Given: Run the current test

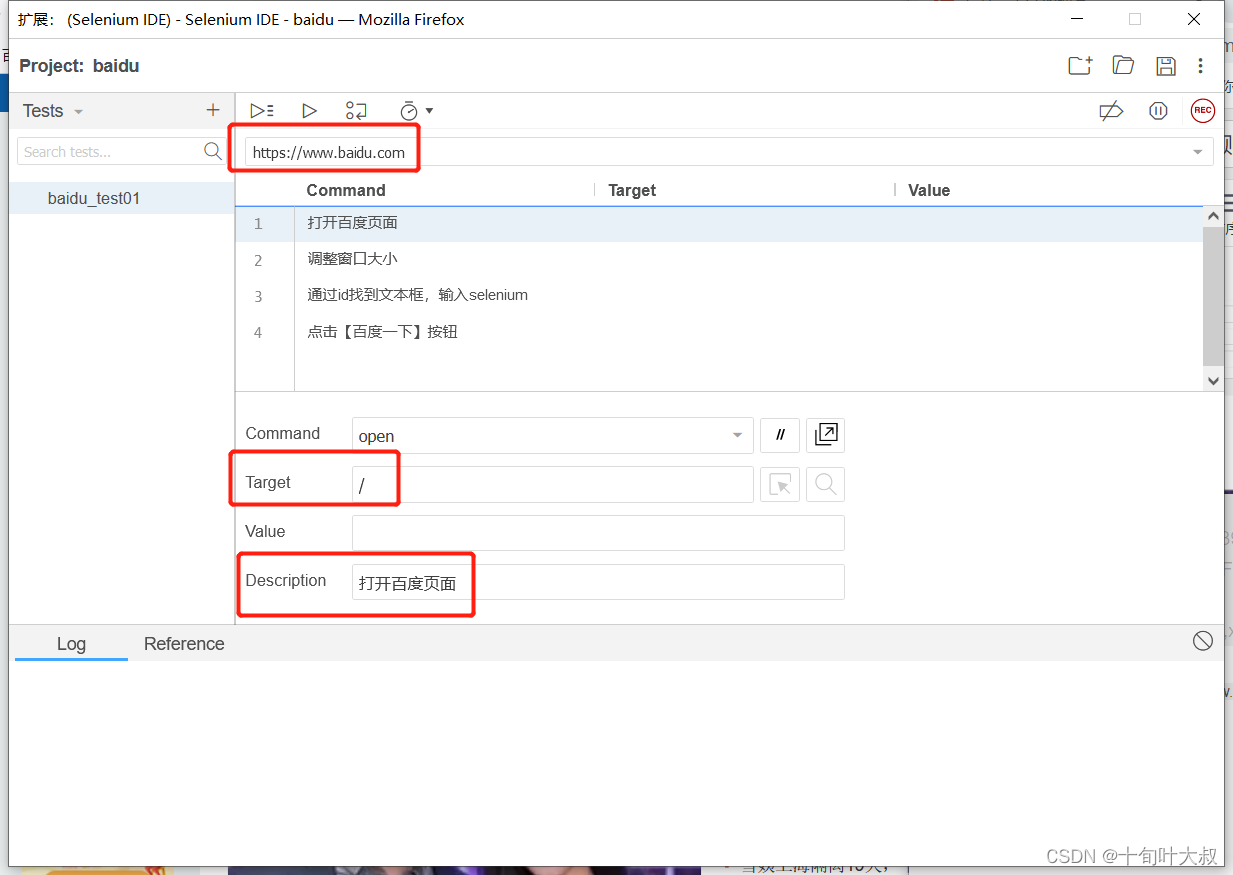Looking at the screenshot, I should [309, 111].
